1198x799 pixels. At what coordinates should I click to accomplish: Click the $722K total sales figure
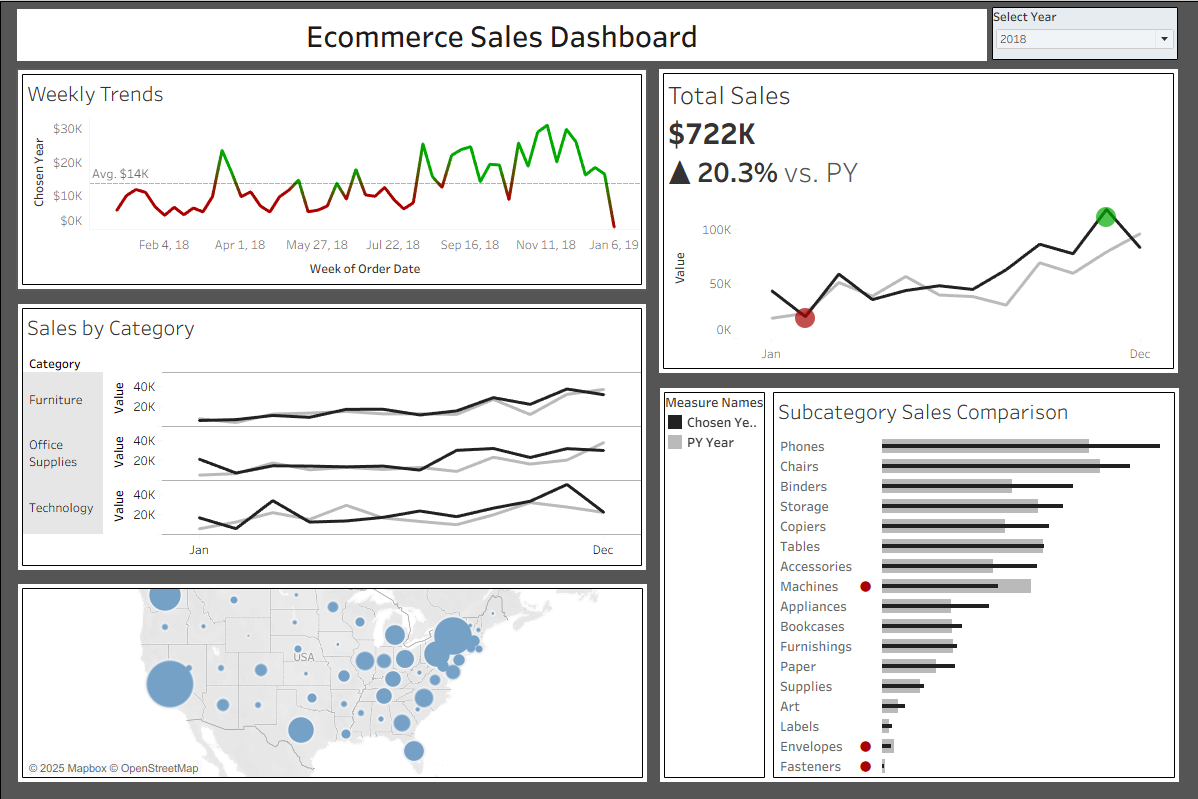click(711, 134)
